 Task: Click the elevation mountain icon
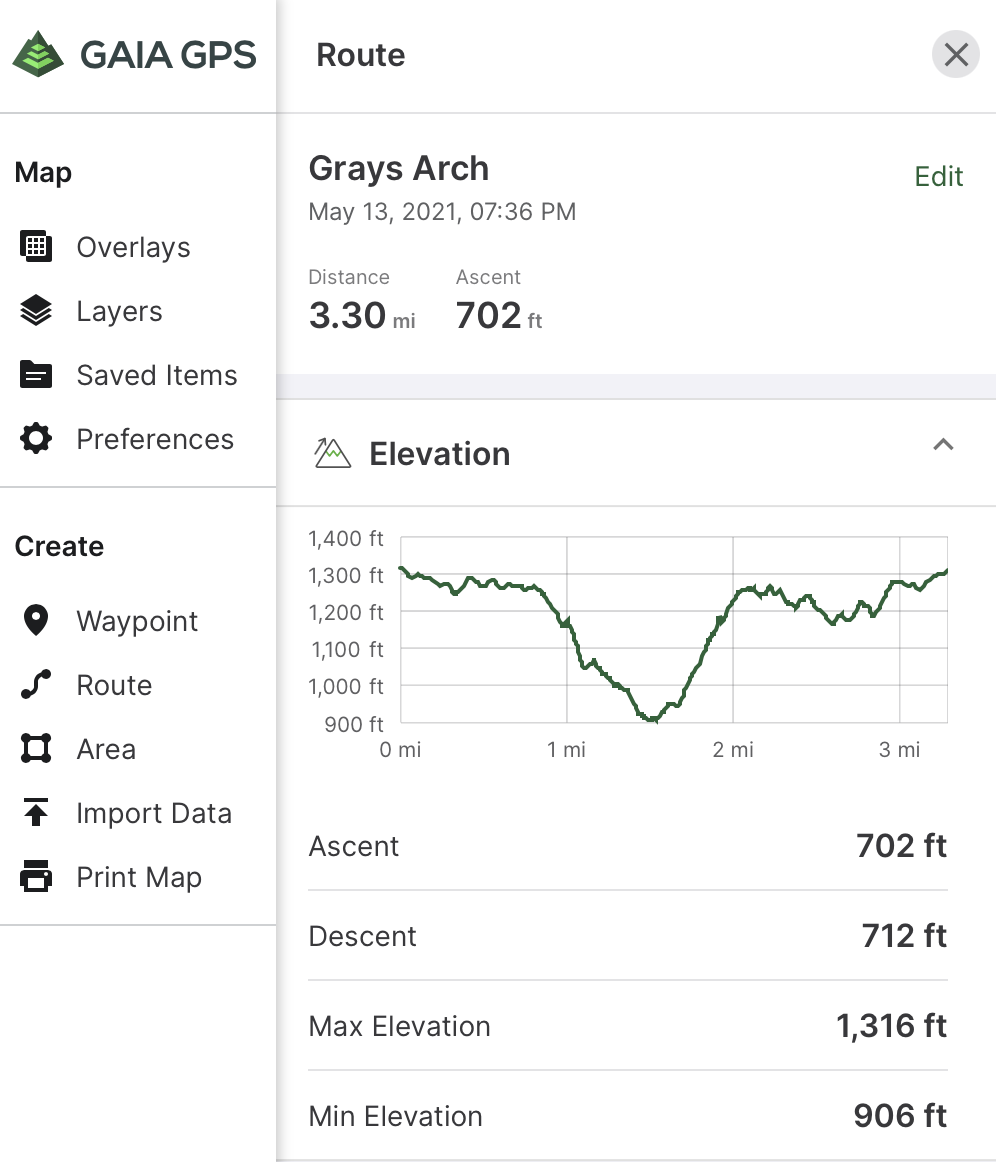332,454
